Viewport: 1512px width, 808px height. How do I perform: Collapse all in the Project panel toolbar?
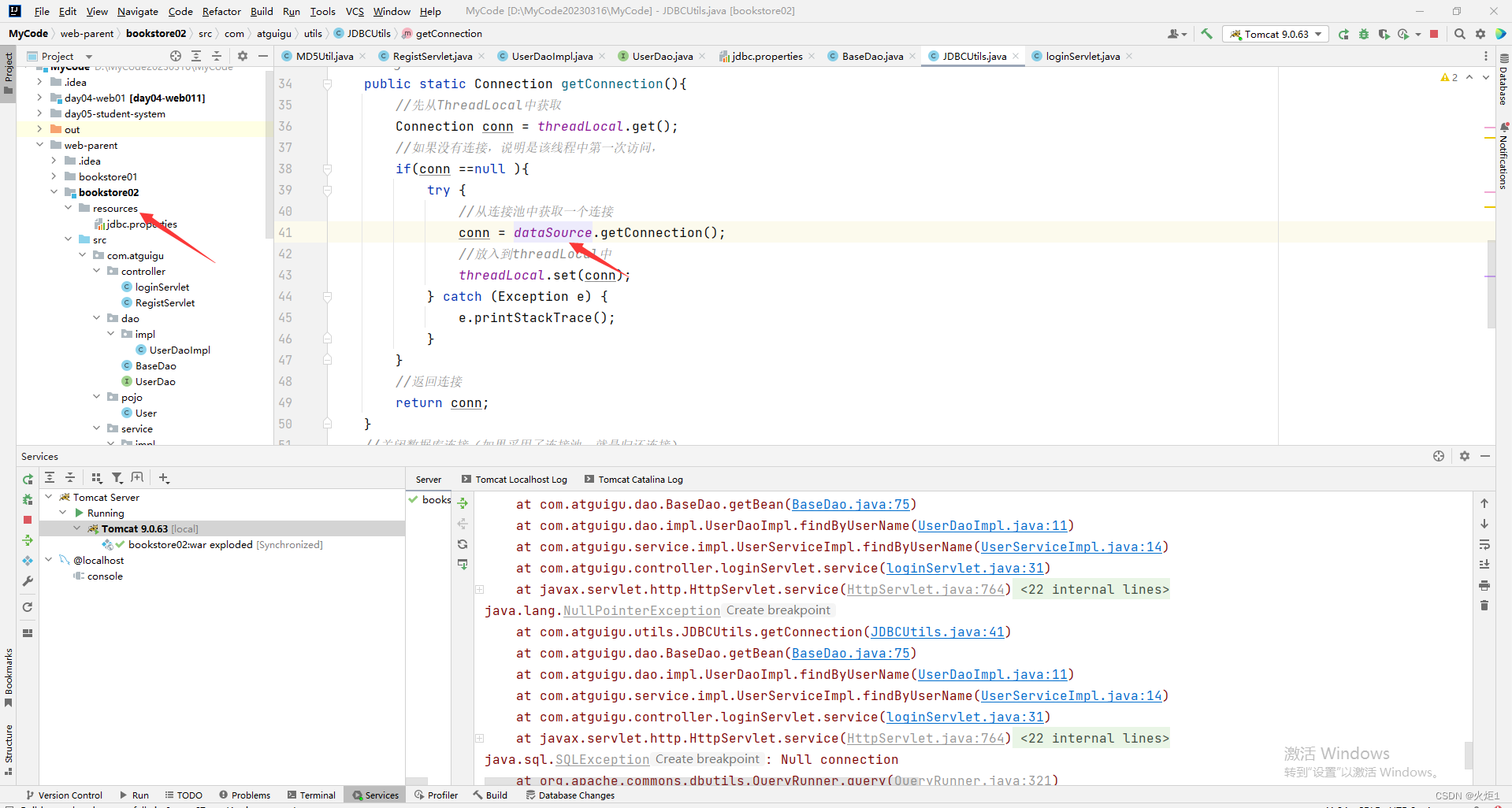217,56
